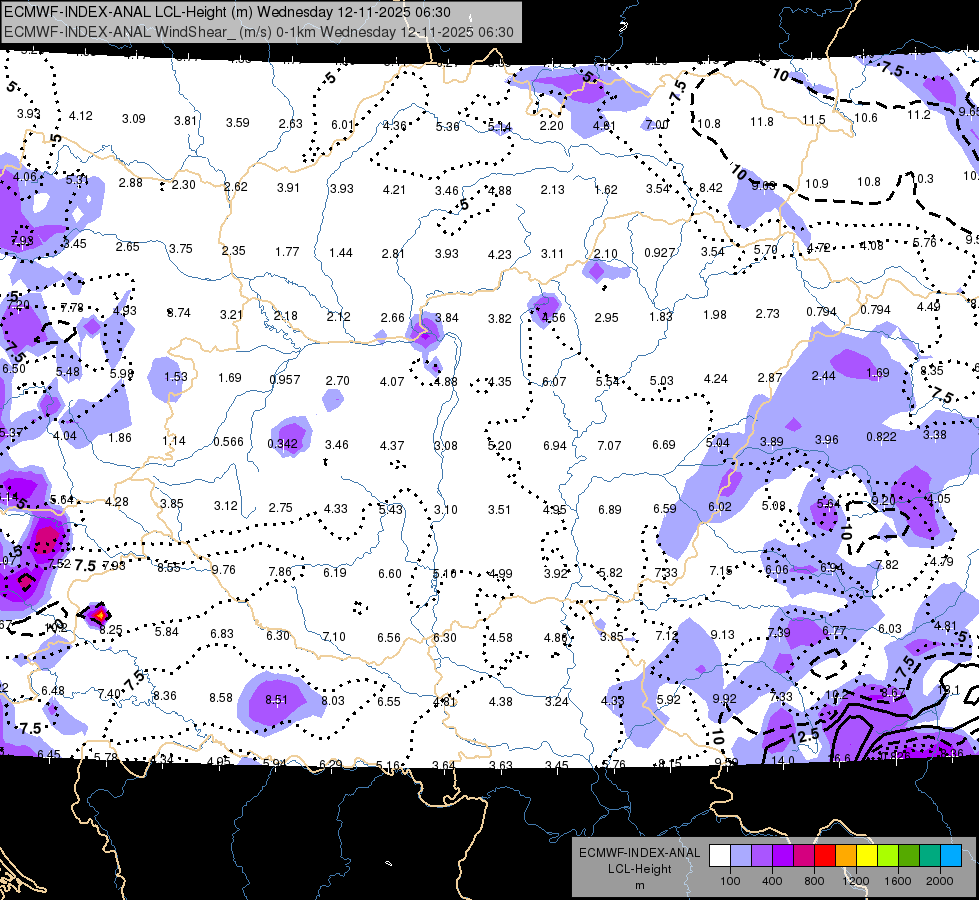
Task: Click the wind shear value 11.2
Action: 918,115
